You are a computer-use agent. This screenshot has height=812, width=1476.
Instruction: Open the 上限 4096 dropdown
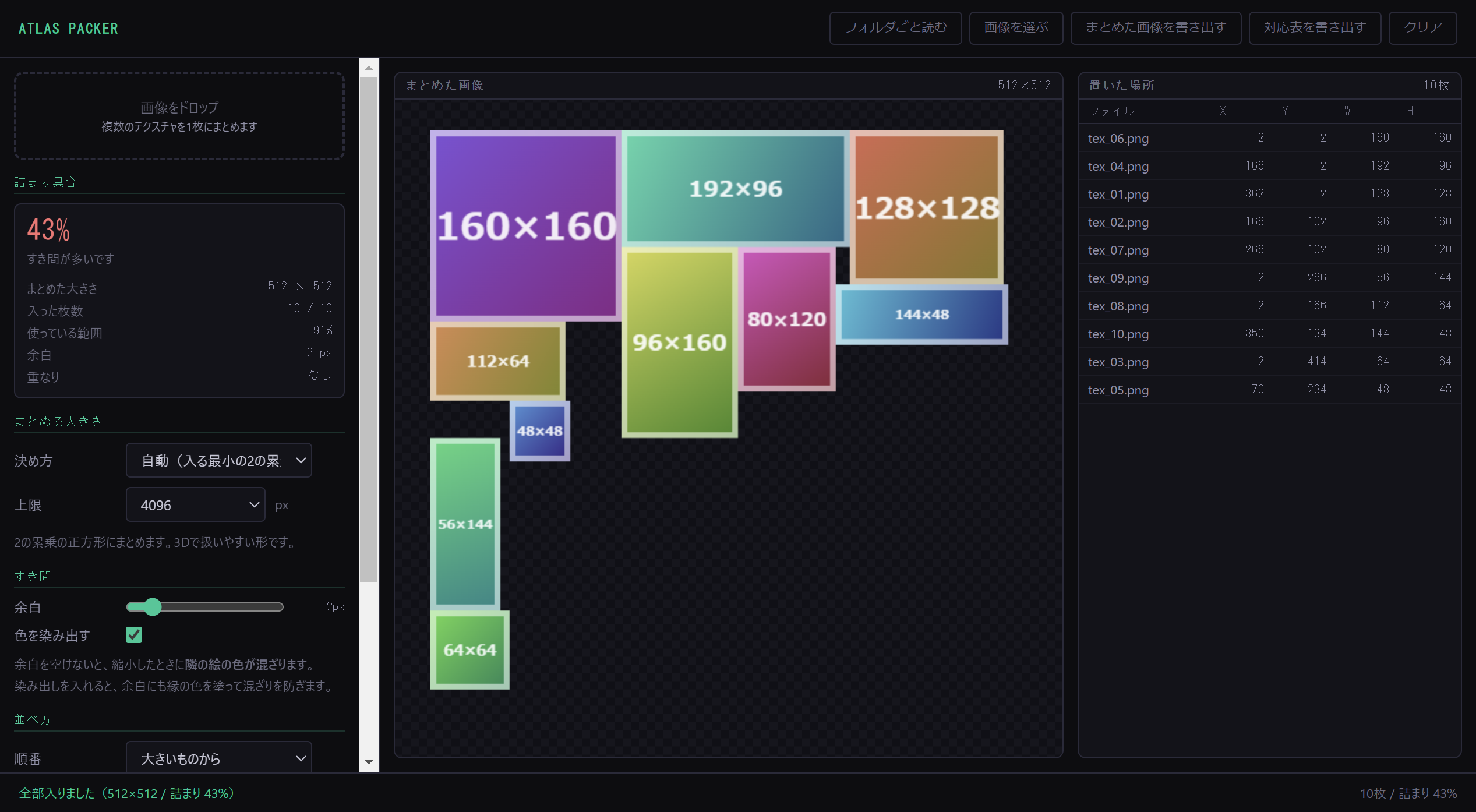(196, 505)
